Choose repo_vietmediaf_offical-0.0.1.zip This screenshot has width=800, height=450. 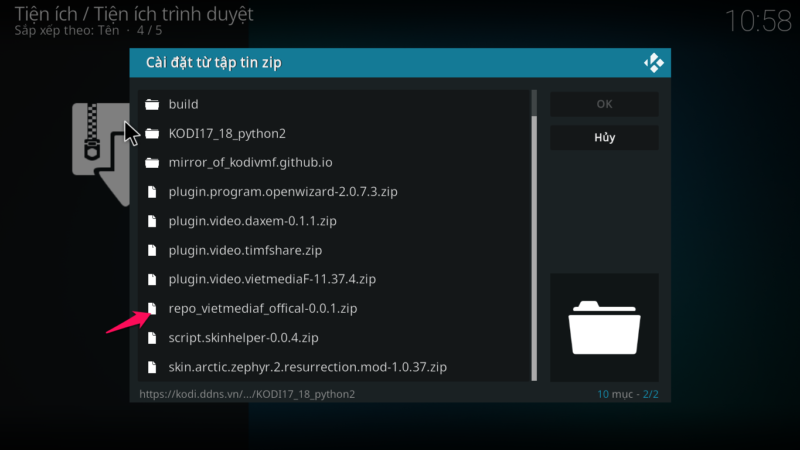(262, 309)
